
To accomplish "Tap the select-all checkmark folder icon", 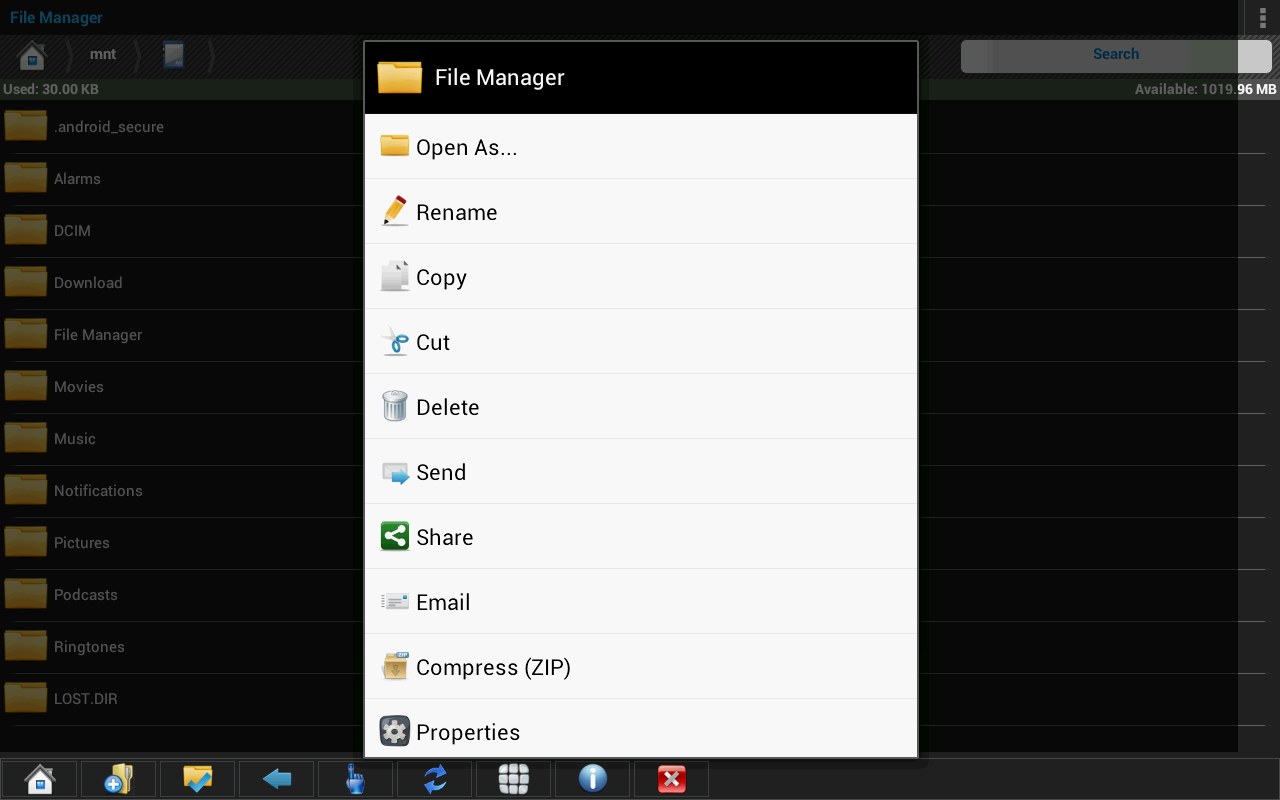I will point(197,779).
